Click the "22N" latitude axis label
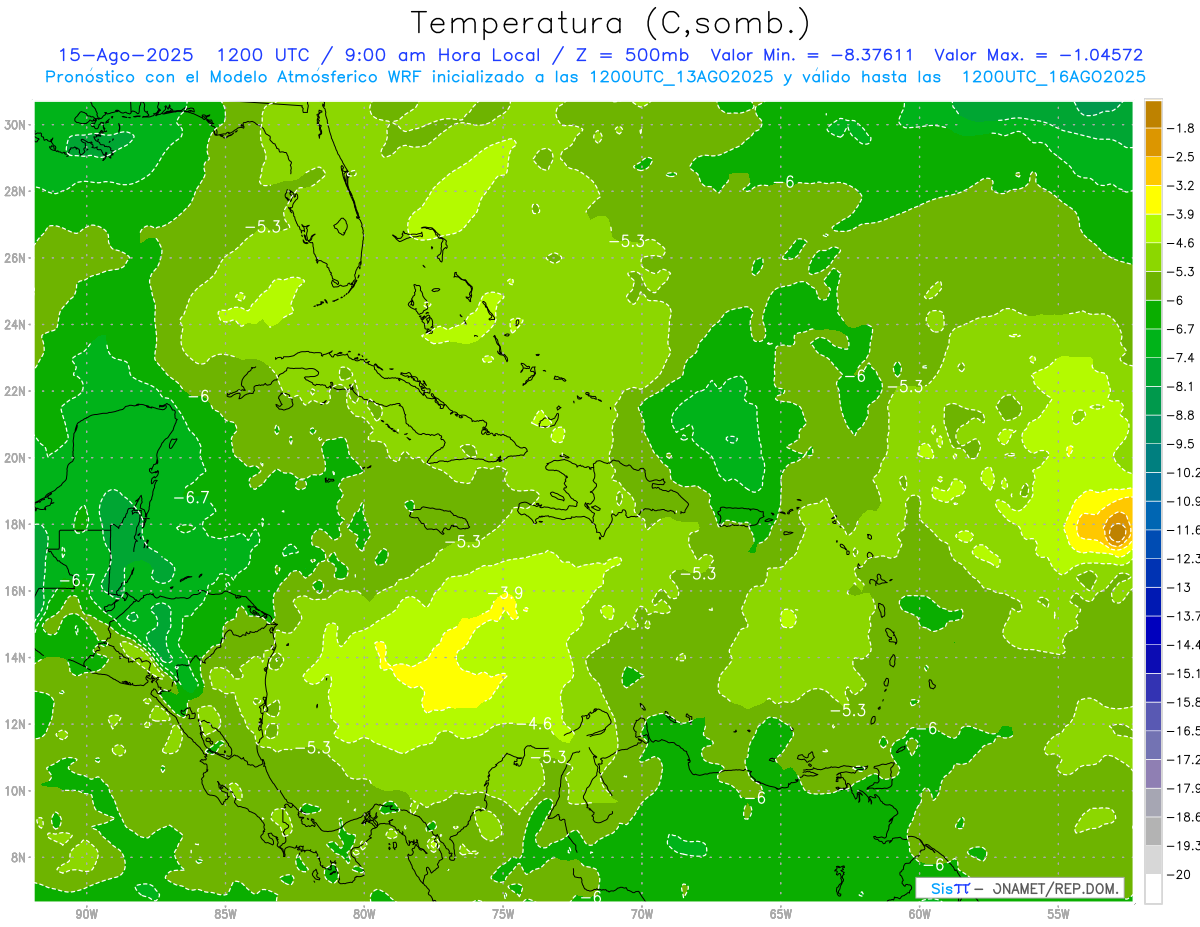 click(17, 390)
